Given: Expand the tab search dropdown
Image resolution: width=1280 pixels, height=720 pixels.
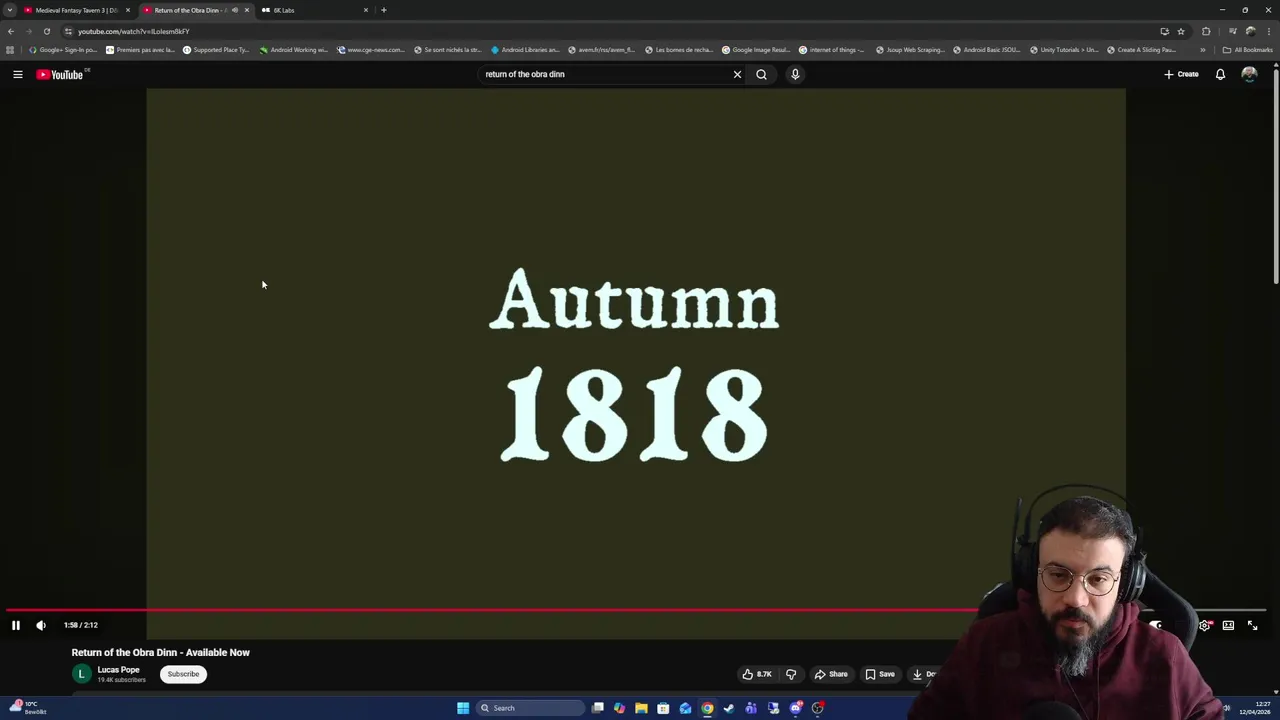Looking at the screenshot, I should [x=10, y=10].
